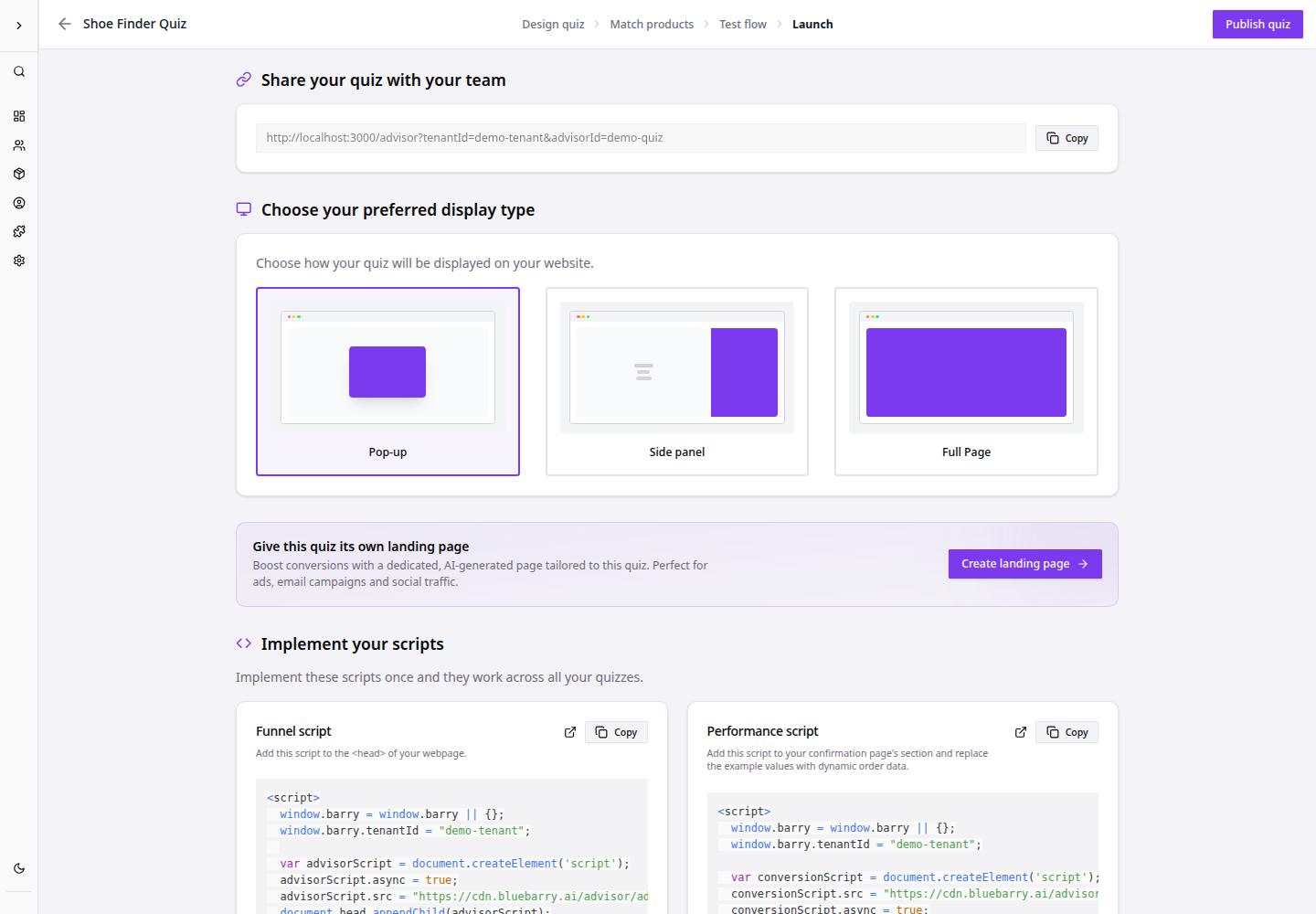The image size is (1316, 914).
Task: Click the Give this quiz its own landing page text
Action: (x=361, y=547)
